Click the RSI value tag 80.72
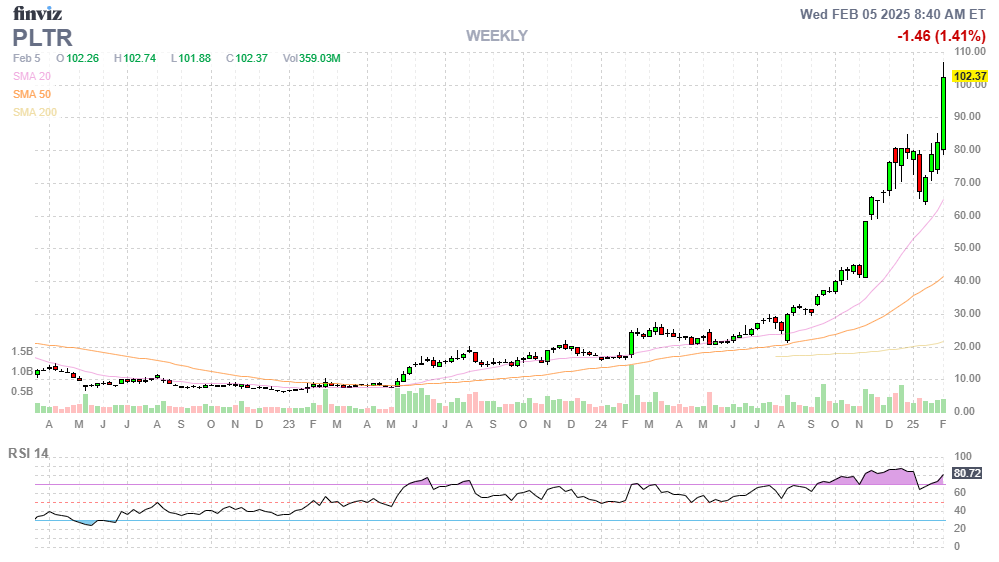Image resolution: width=999 pixels, height=562 pixels. click(x=967, y=473)
